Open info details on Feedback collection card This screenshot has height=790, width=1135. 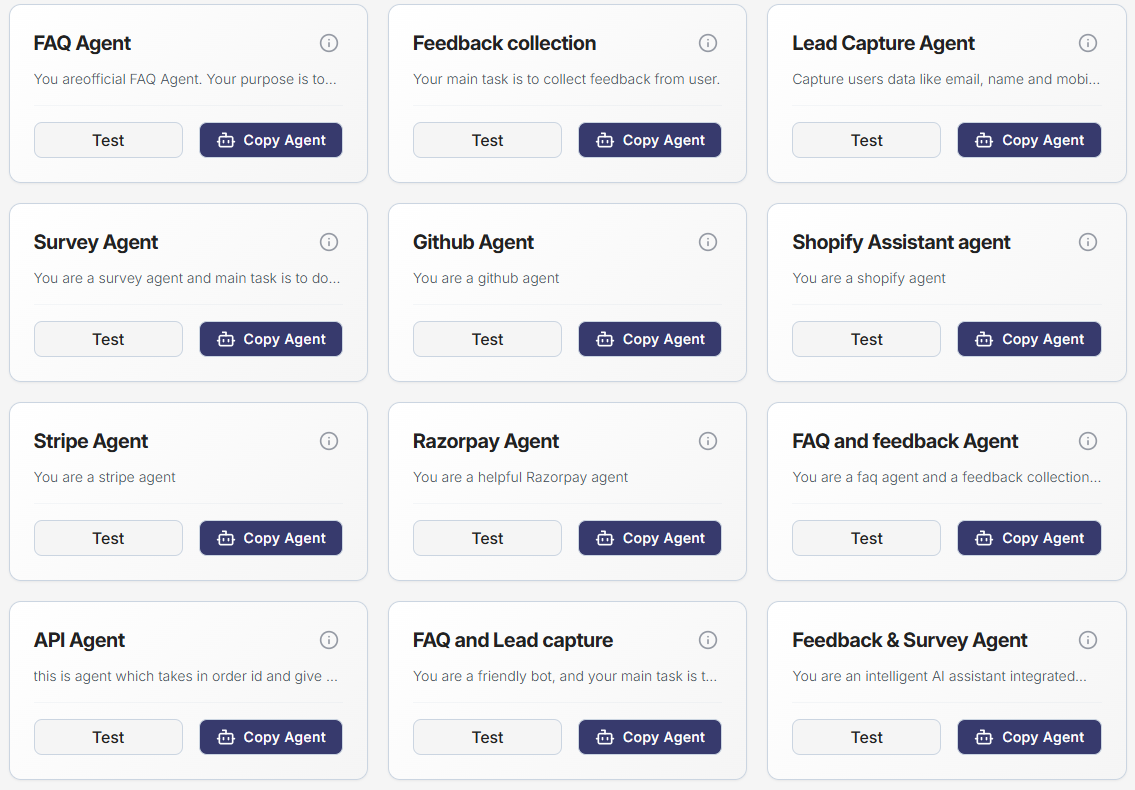point(708,43)
